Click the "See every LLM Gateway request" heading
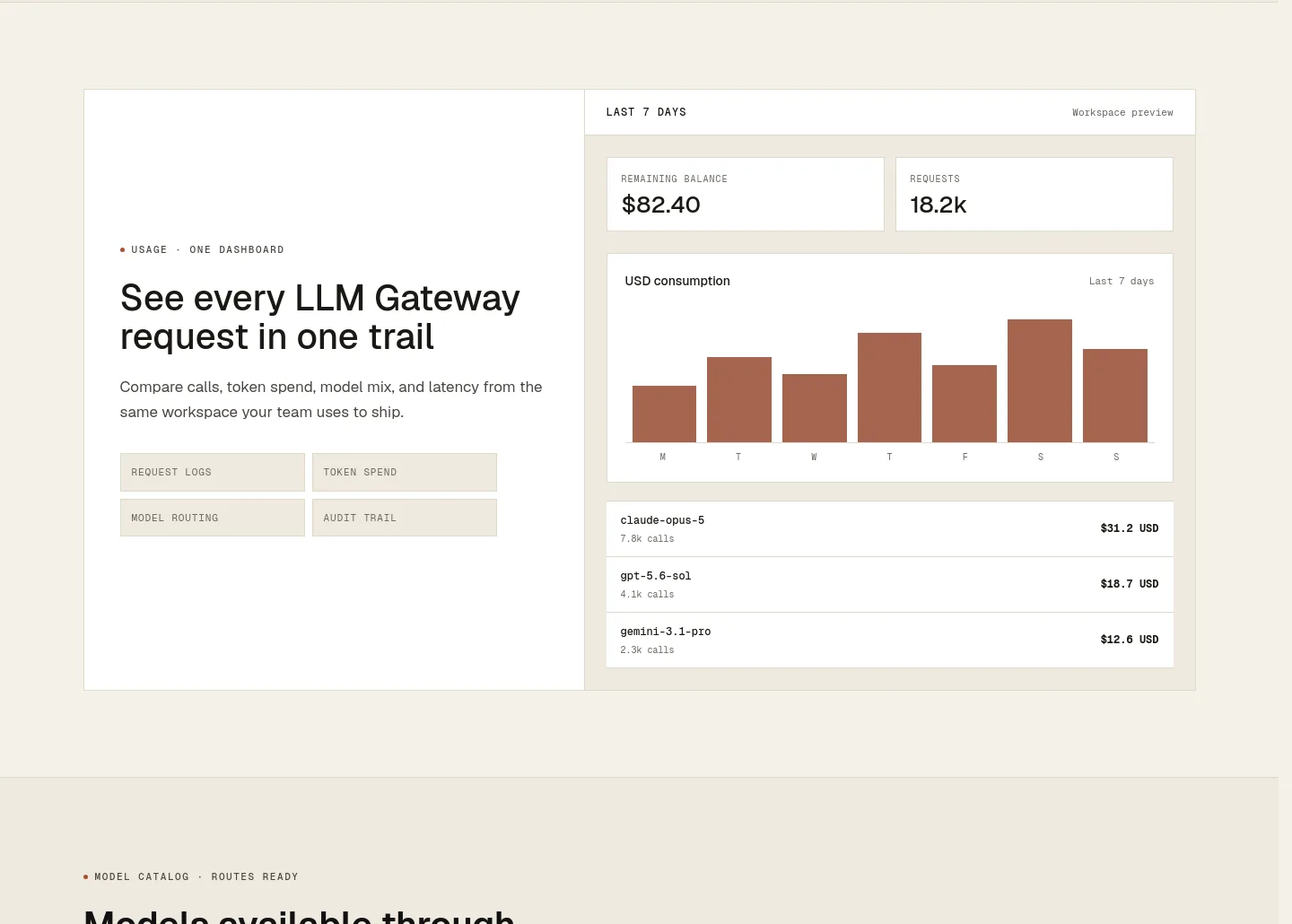 320,317
